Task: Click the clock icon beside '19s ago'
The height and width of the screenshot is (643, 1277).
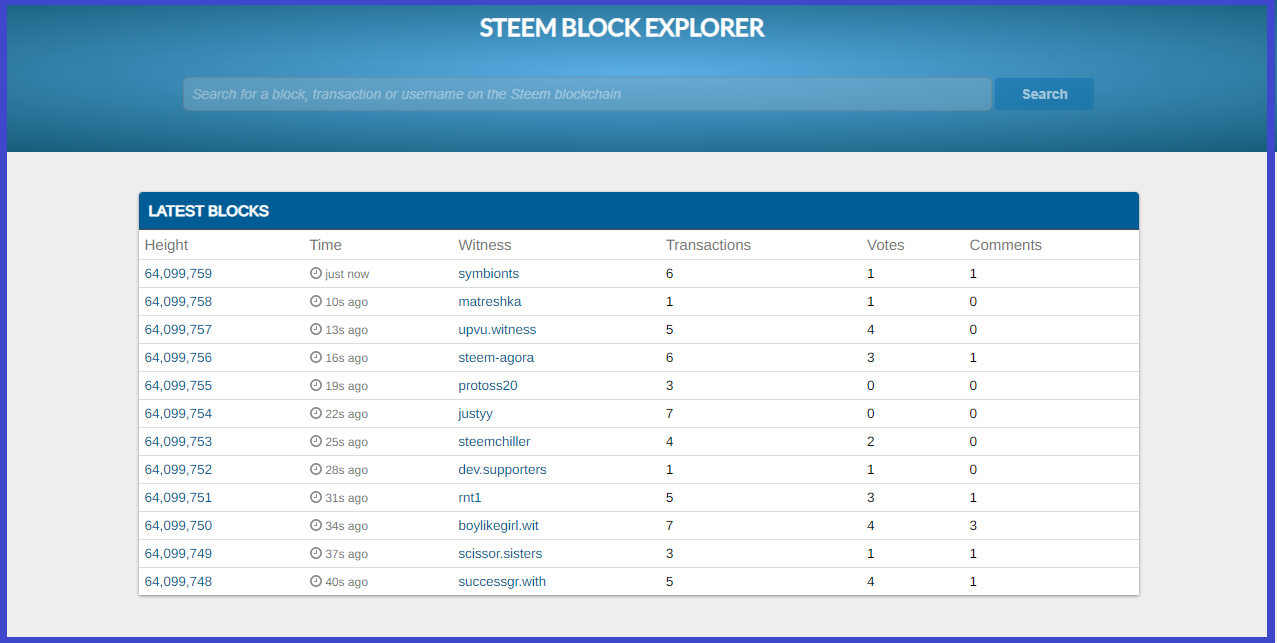Action: point(316,385)
